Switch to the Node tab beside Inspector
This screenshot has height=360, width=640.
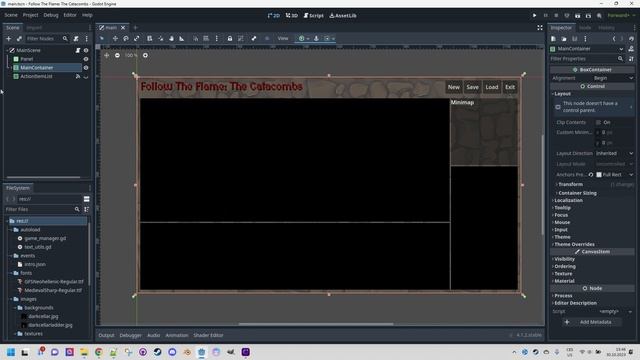[x=585, y=28]
